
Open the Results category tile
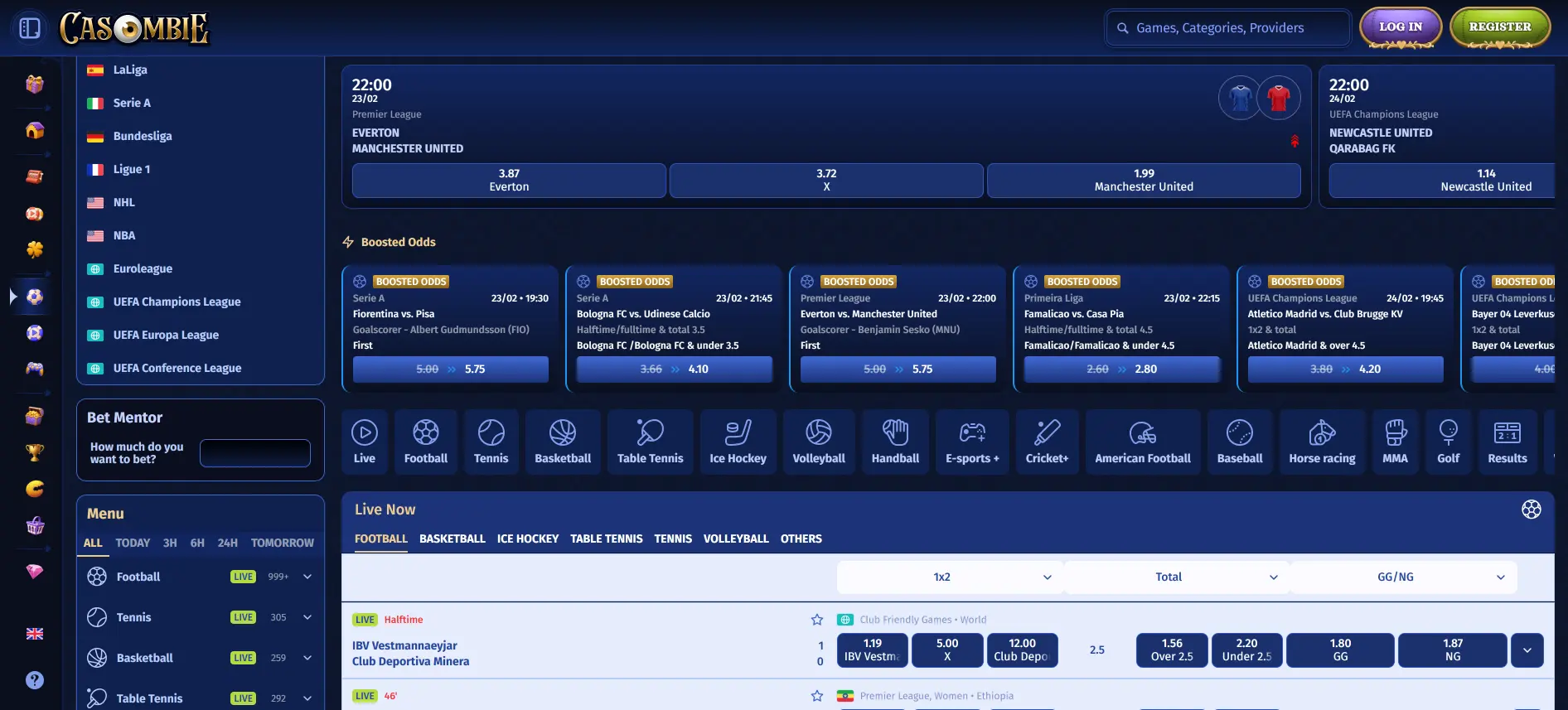tap(1508, 442)
